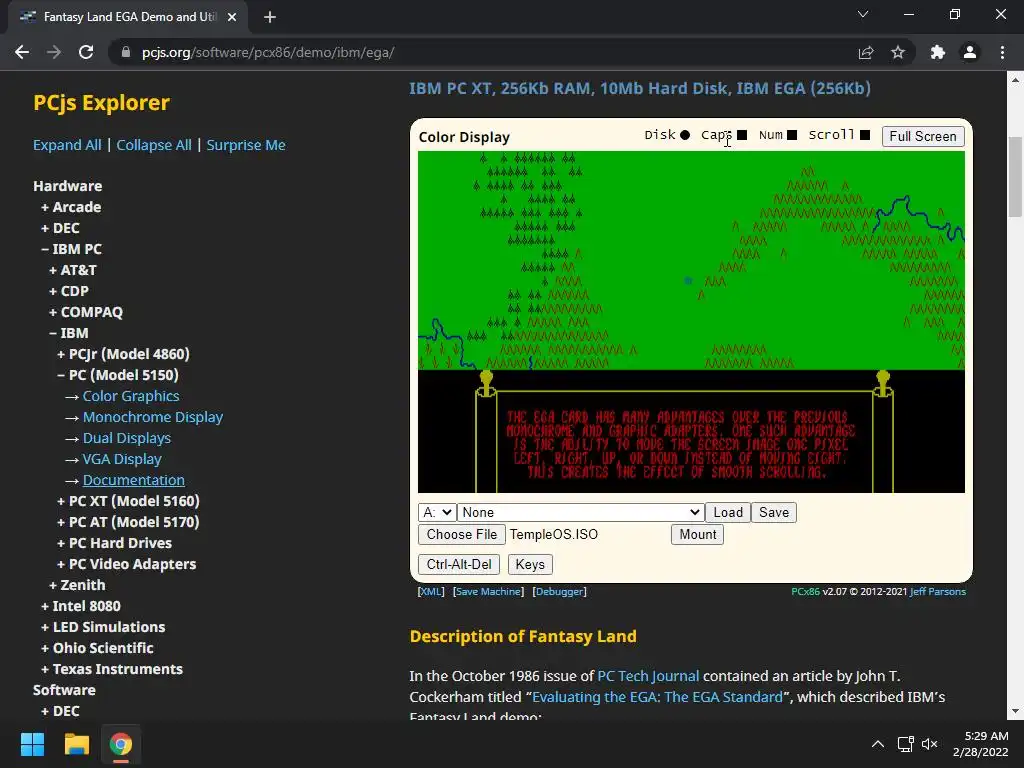1024x768 pixels.
Task: Open the Windows Start menu
Action: pyautogui.click(x=32, y=744)
